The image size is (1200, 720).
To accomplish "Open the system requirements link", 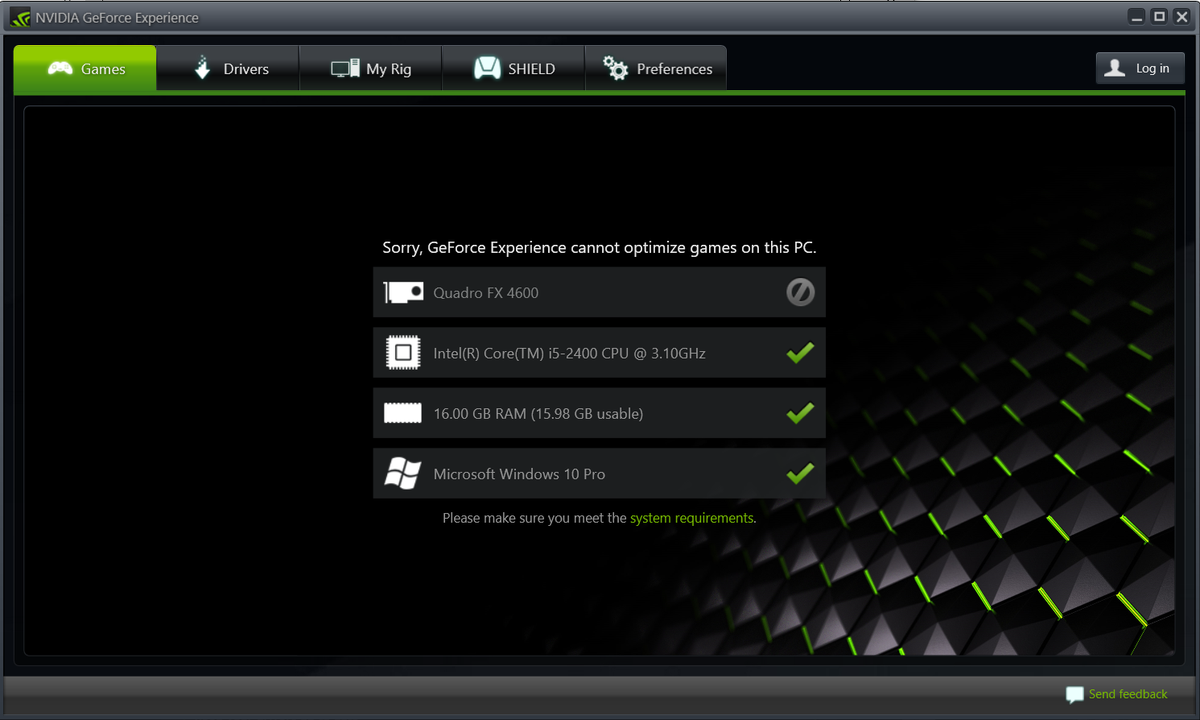I will pyautogui.click(x=692, y=518).
